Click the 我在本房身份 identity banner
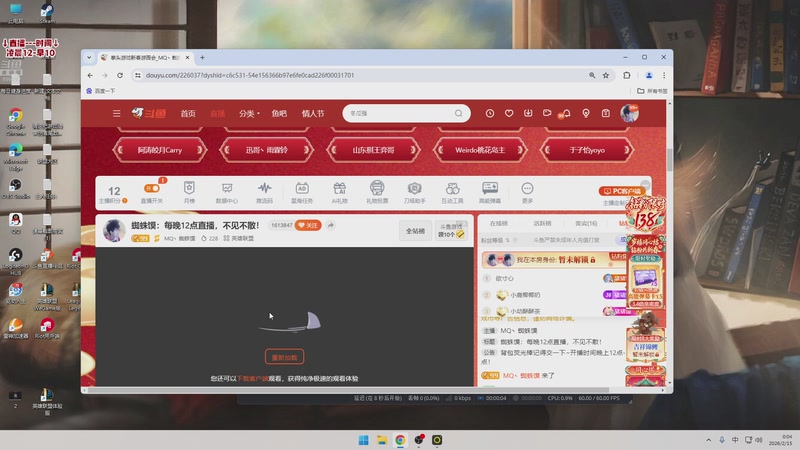This screenshot has width=800, height=450. point(556,260)
